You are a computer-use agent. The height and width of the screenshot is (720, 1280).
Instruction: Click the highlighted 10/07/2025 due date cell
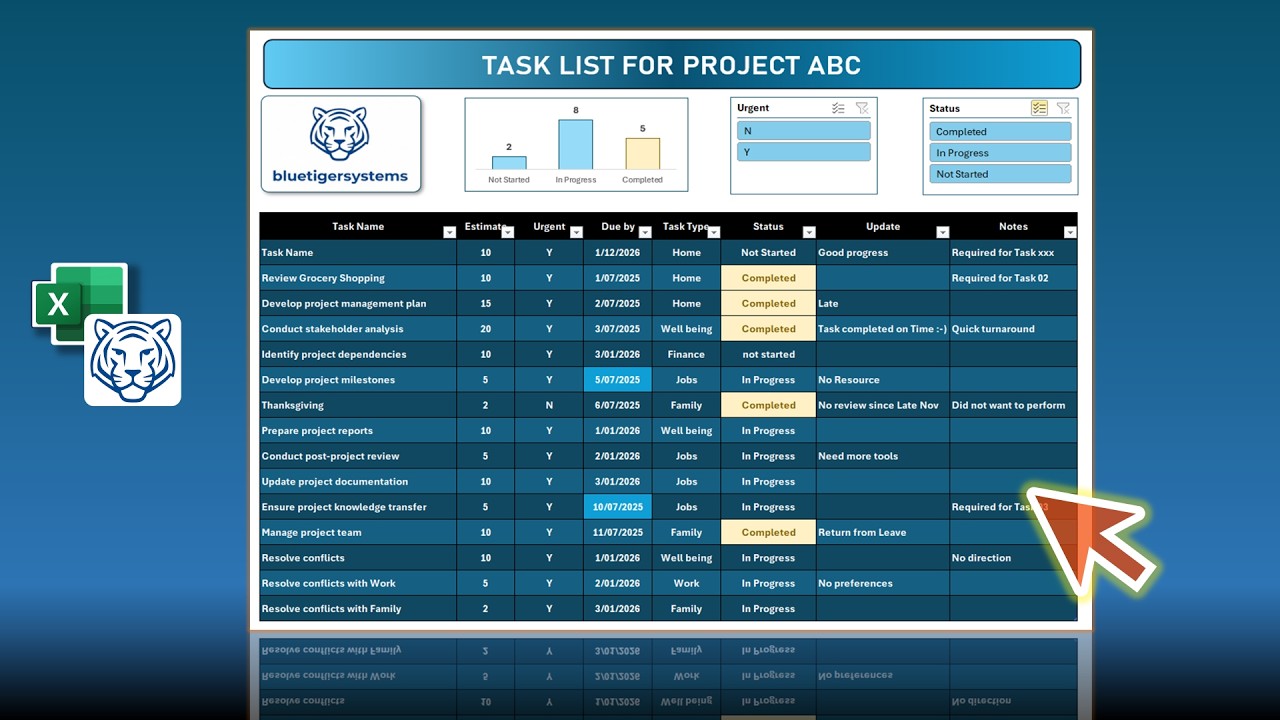pyautogui.click(x=618, y=507)
